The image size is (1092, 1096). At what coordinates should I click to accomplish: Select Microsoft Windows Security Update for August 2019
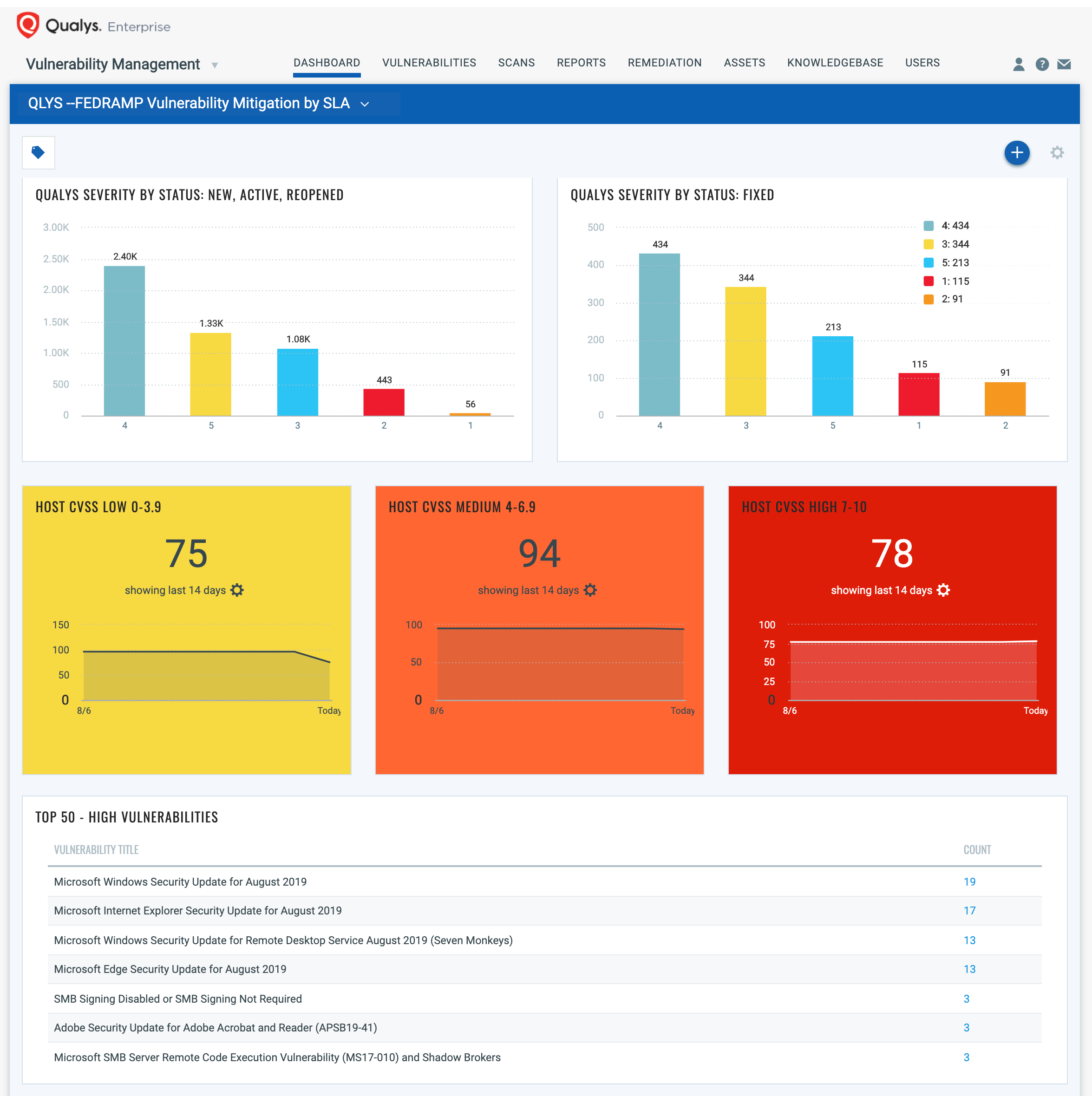pyautogui.click(x=180, y=881)
